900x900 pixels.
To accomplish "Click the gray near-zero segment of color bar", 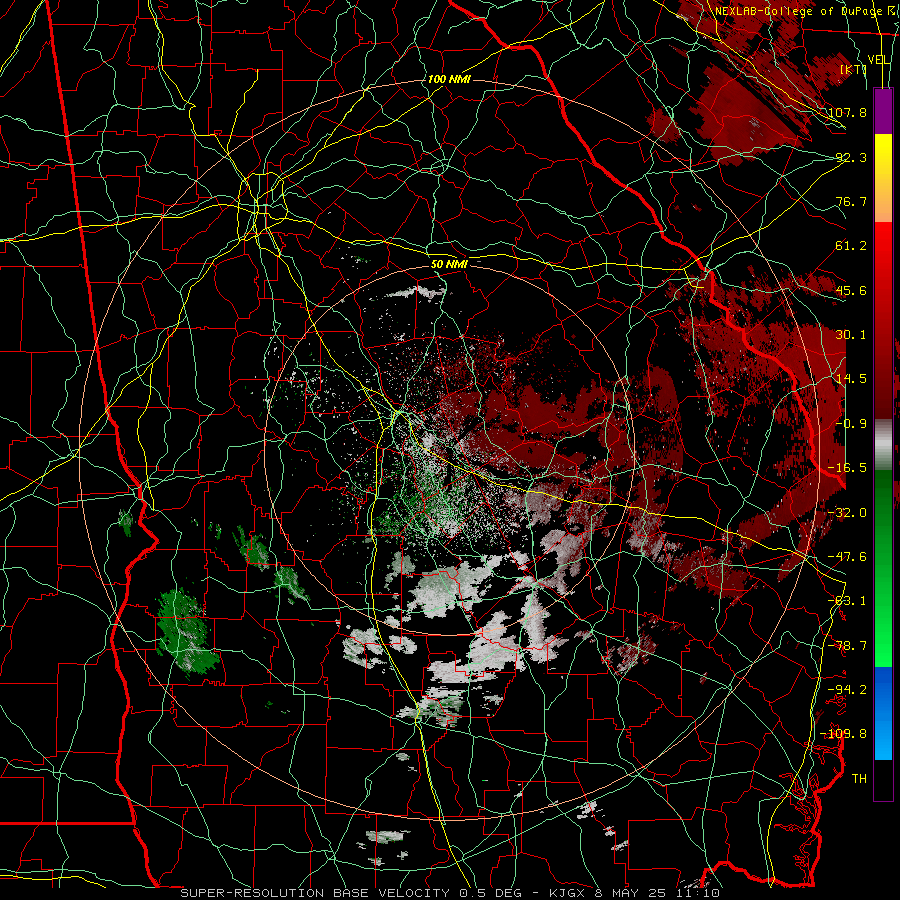I will [883, 445].
